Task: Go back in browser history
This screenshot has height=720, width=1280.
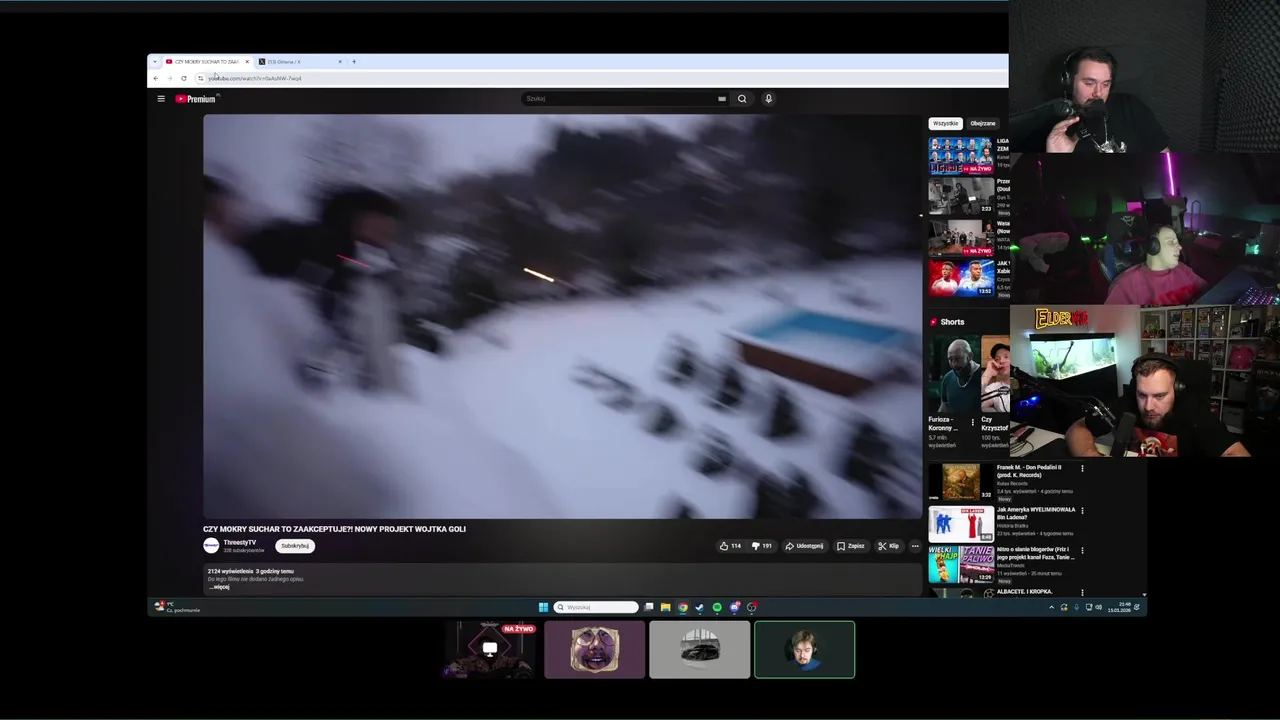Action: coord(155,78)
